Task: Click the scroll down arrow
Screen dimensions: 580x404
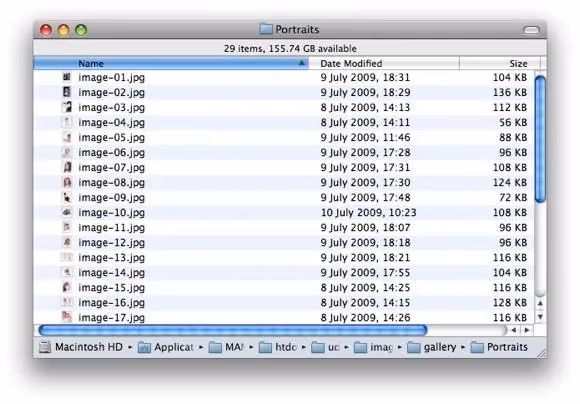Action: pos(540,317)
